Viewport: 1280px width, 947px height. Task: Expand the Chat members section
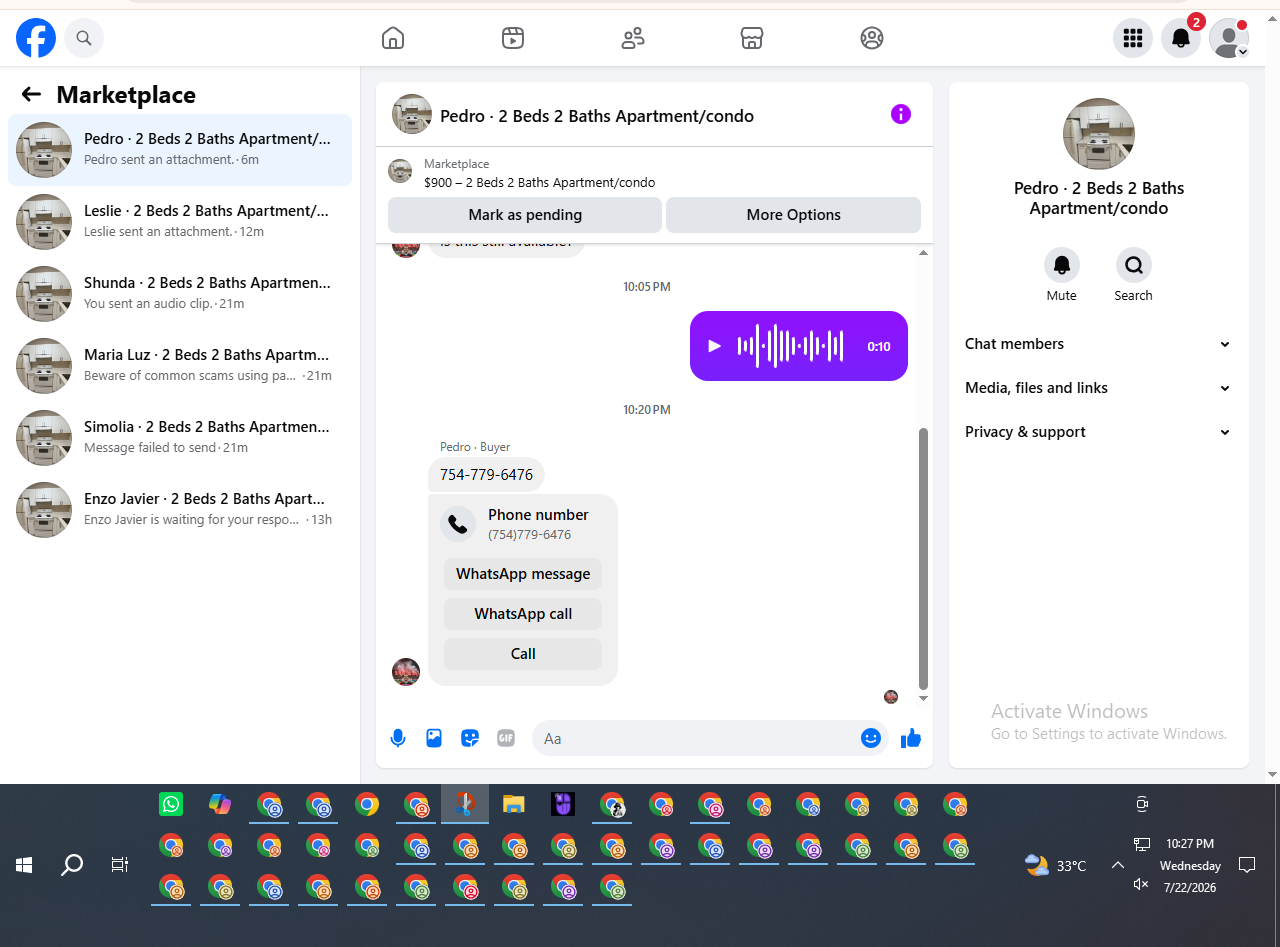pos(1099,344)
